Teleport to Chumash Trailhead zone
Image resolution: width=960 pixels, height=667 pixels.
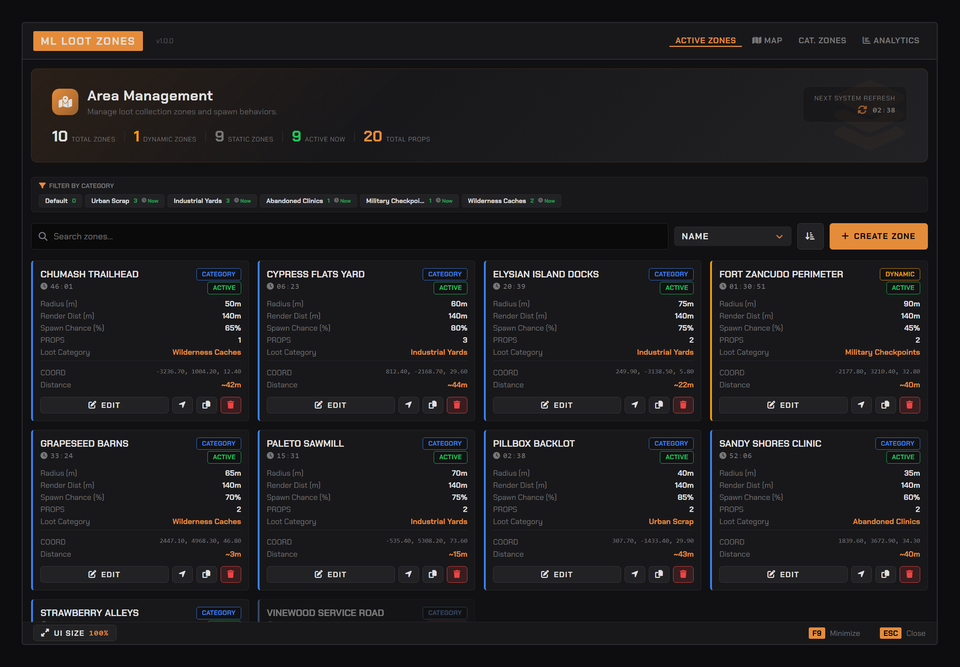(182, 405)
